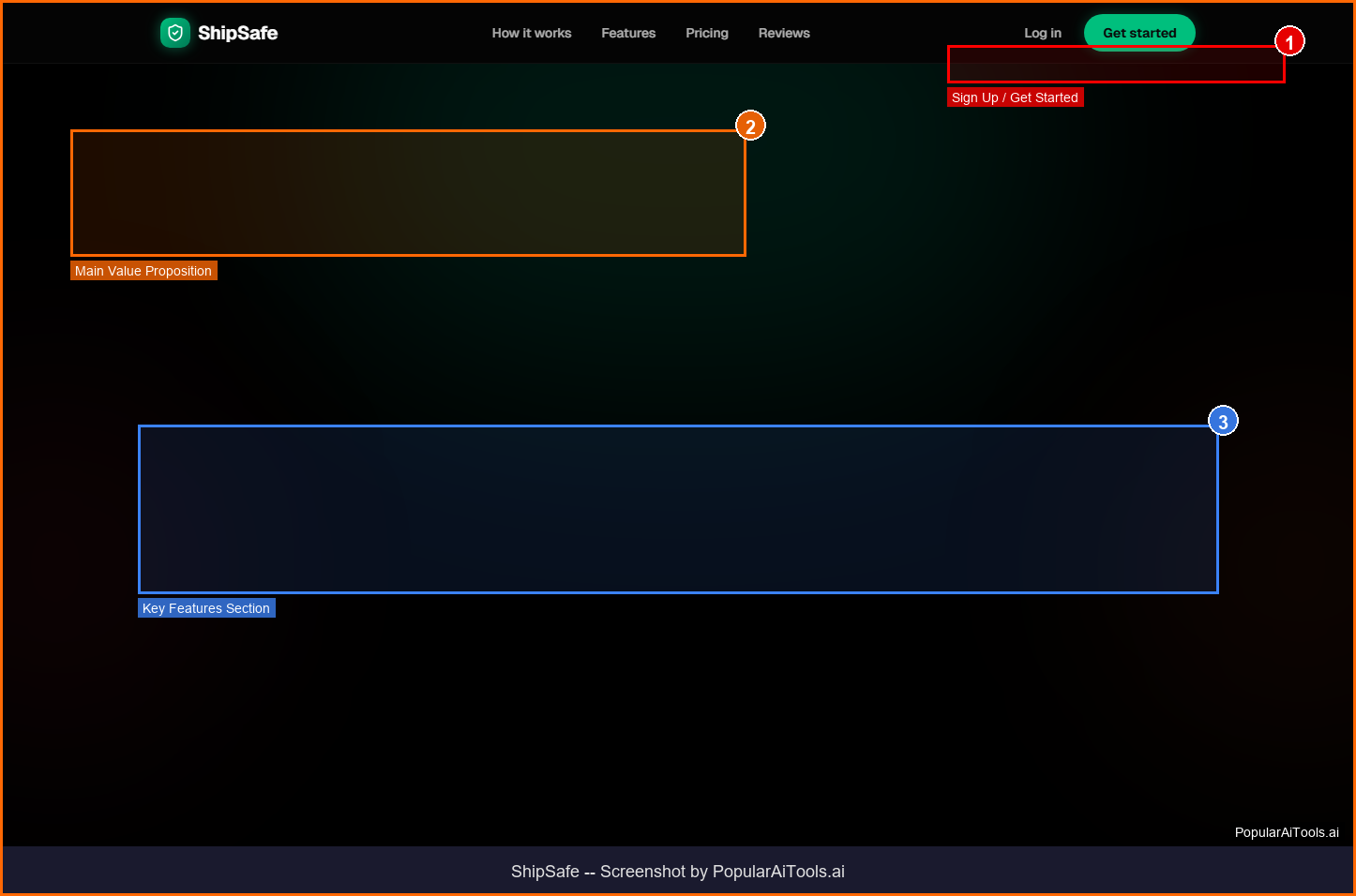Open the Pricing page link
The image size is (1356, 896).
(x=706, y=33)
